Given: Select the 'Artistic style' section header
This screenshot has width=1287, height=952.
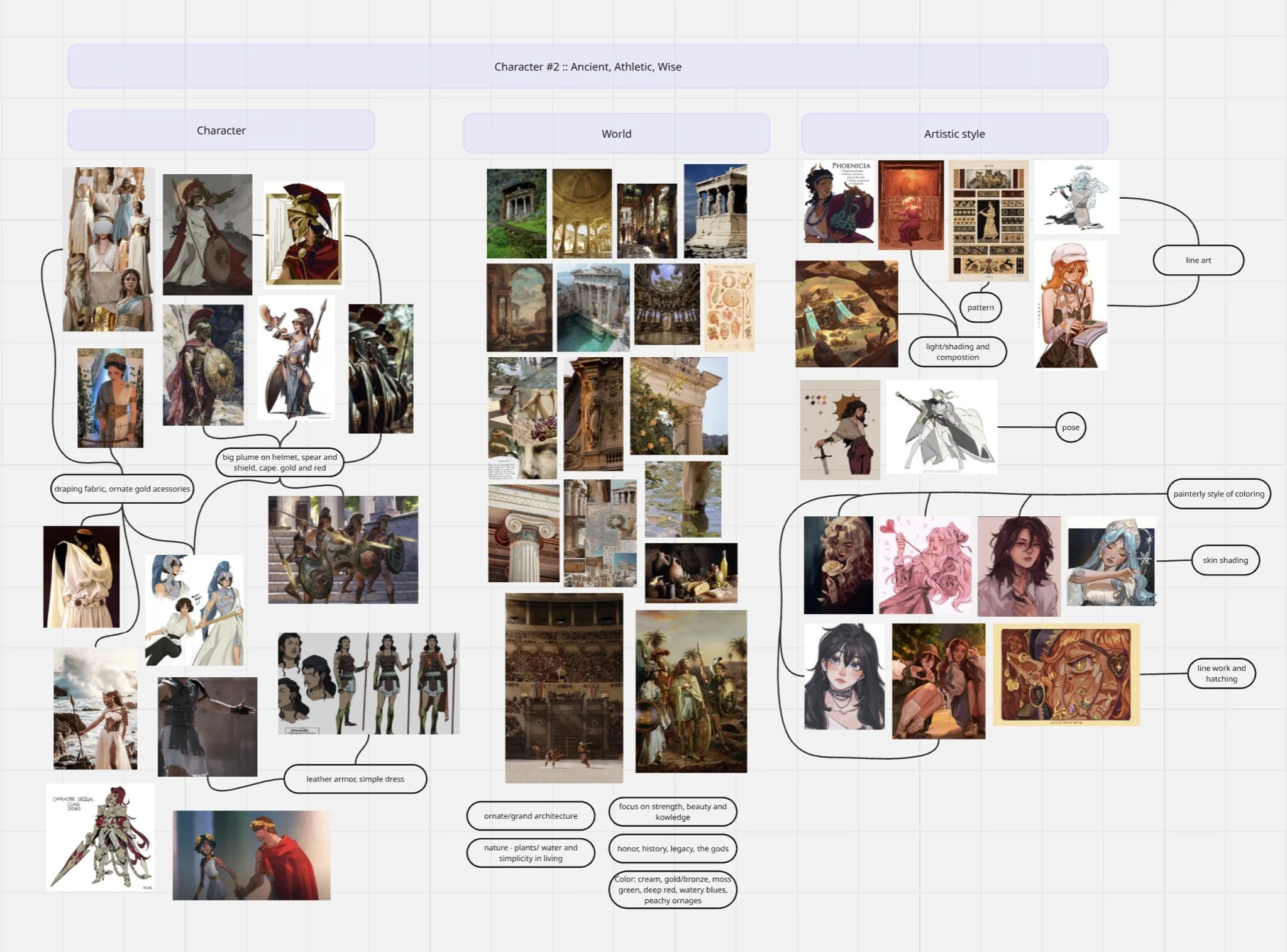Looking at the screenshot, I should click(x=954, y=134).
